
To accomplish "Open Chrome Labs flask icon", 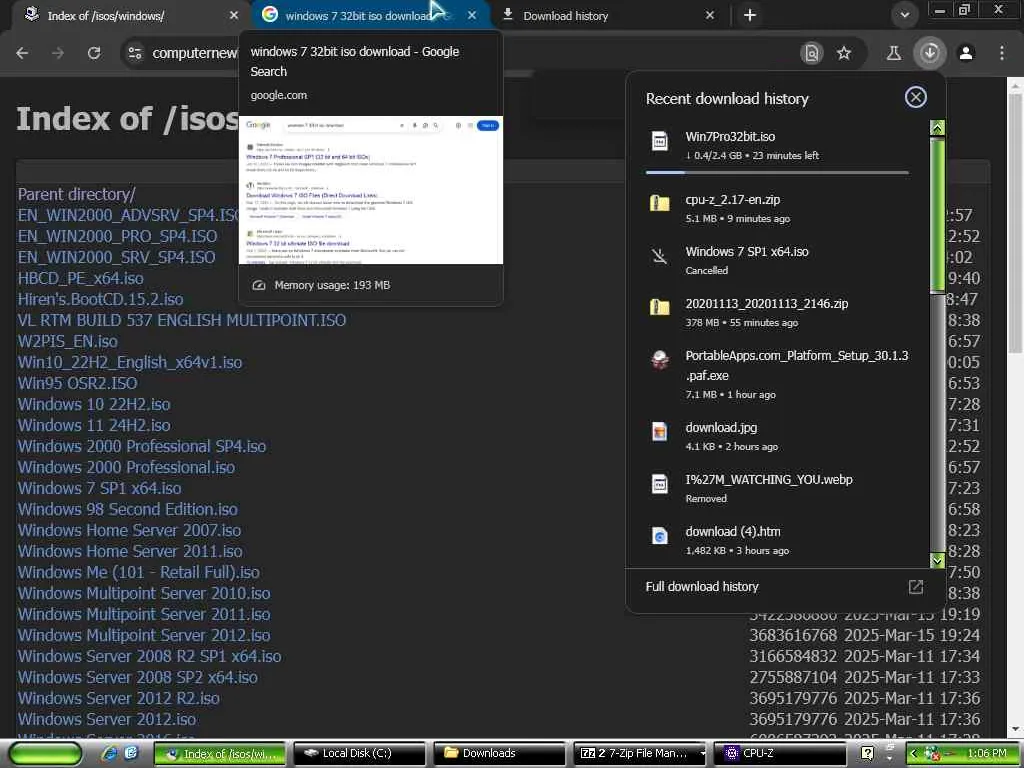I will coord(893,53).
